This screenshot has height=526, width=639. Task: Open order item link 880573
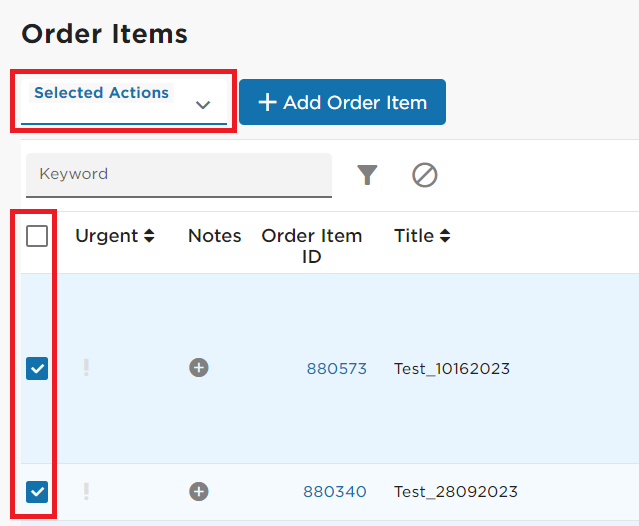[x=337, y=368]
